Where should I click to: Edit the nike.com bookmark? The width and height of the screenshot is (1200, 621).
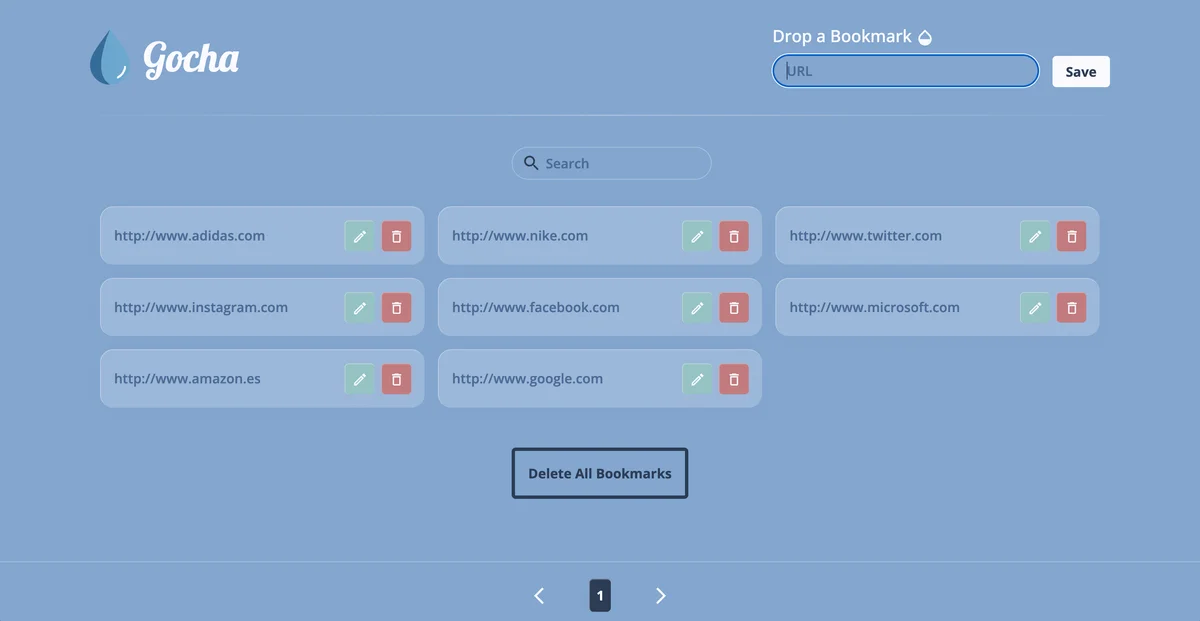coord(697,236)
